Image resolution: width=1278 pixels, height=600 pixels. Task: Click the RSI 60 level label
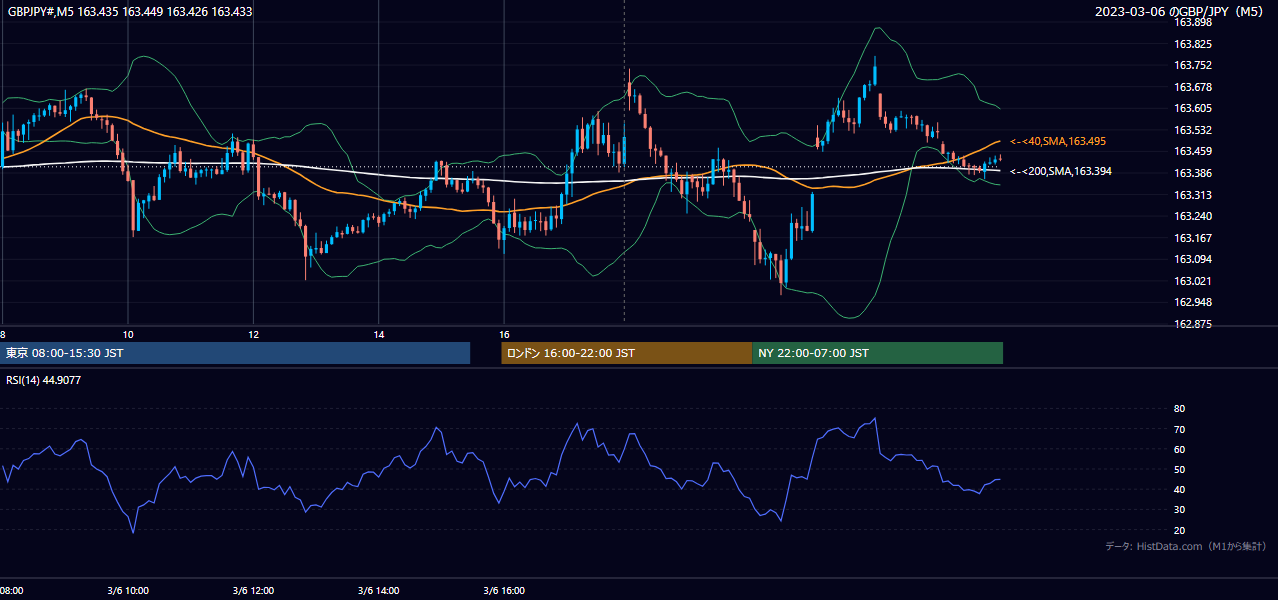point(1179,449)
